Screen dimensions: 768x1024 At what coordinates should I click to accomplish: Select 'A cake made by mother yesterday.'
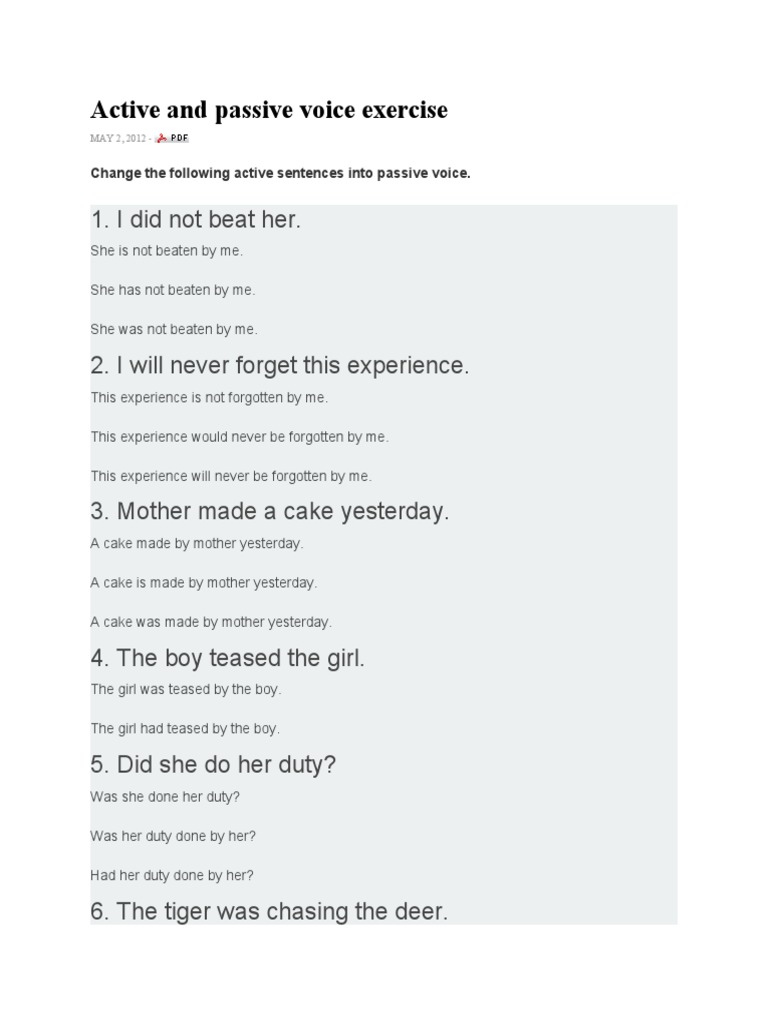197,543
